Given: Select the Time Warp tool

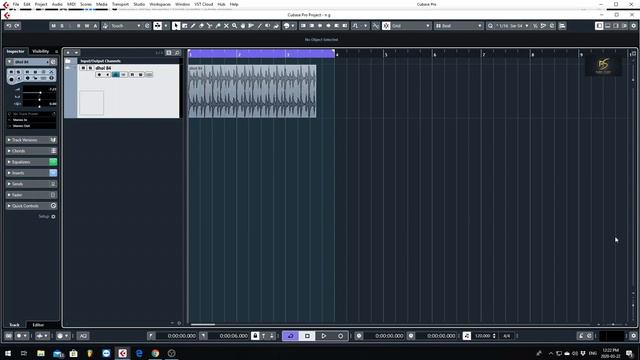Looking at the screenshot, I should 251,26.
